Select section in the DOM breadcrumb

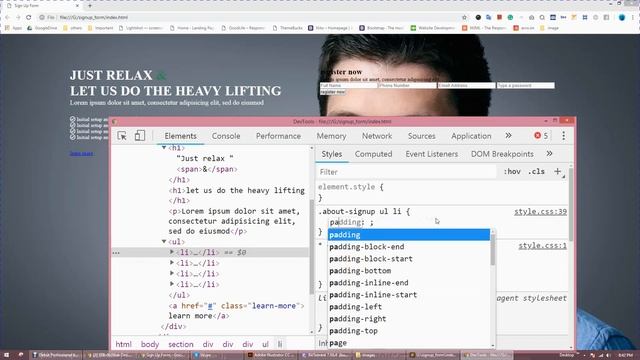click(181, 344)
